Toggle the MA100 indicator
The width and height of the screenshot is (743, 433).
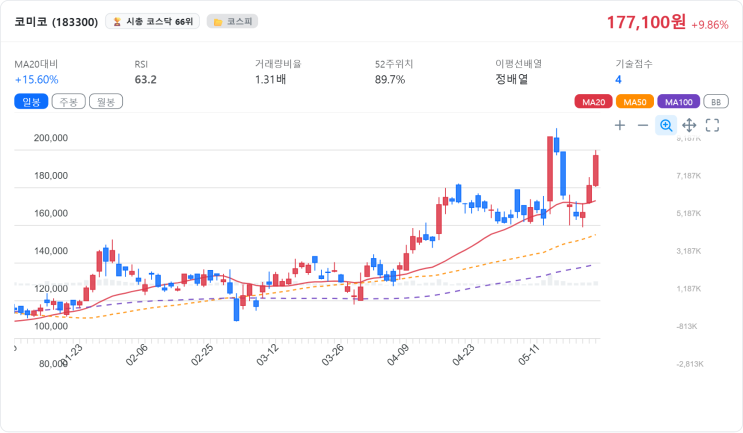click(679, 102)
